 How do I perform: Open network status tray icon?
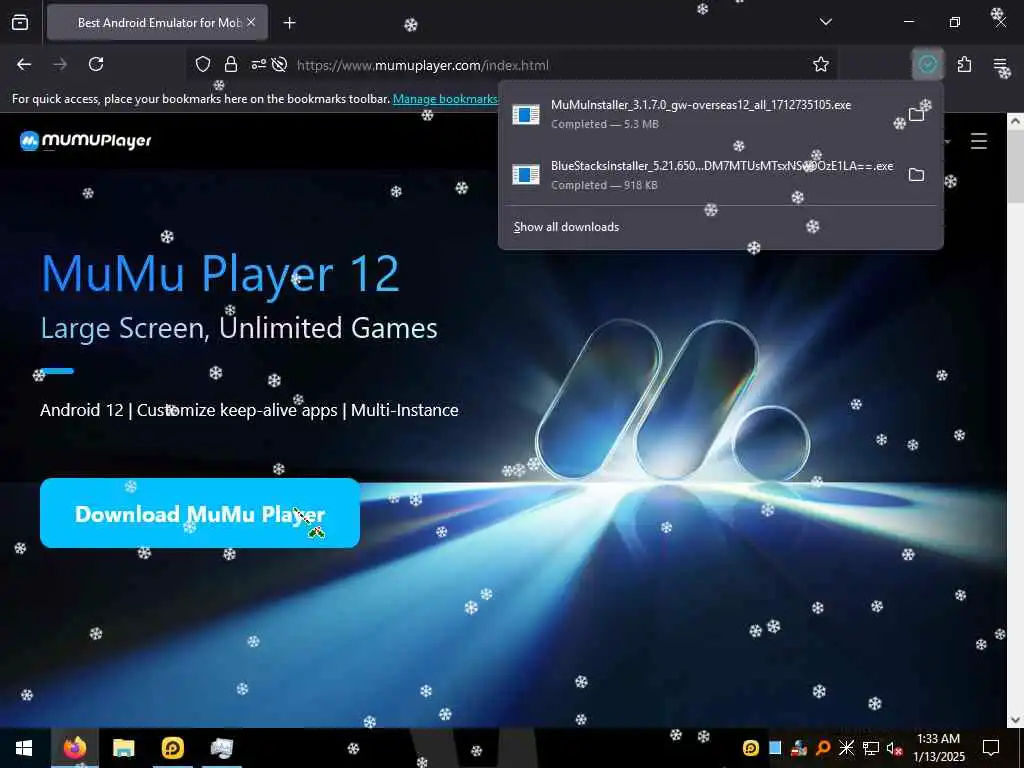[871, 748]
